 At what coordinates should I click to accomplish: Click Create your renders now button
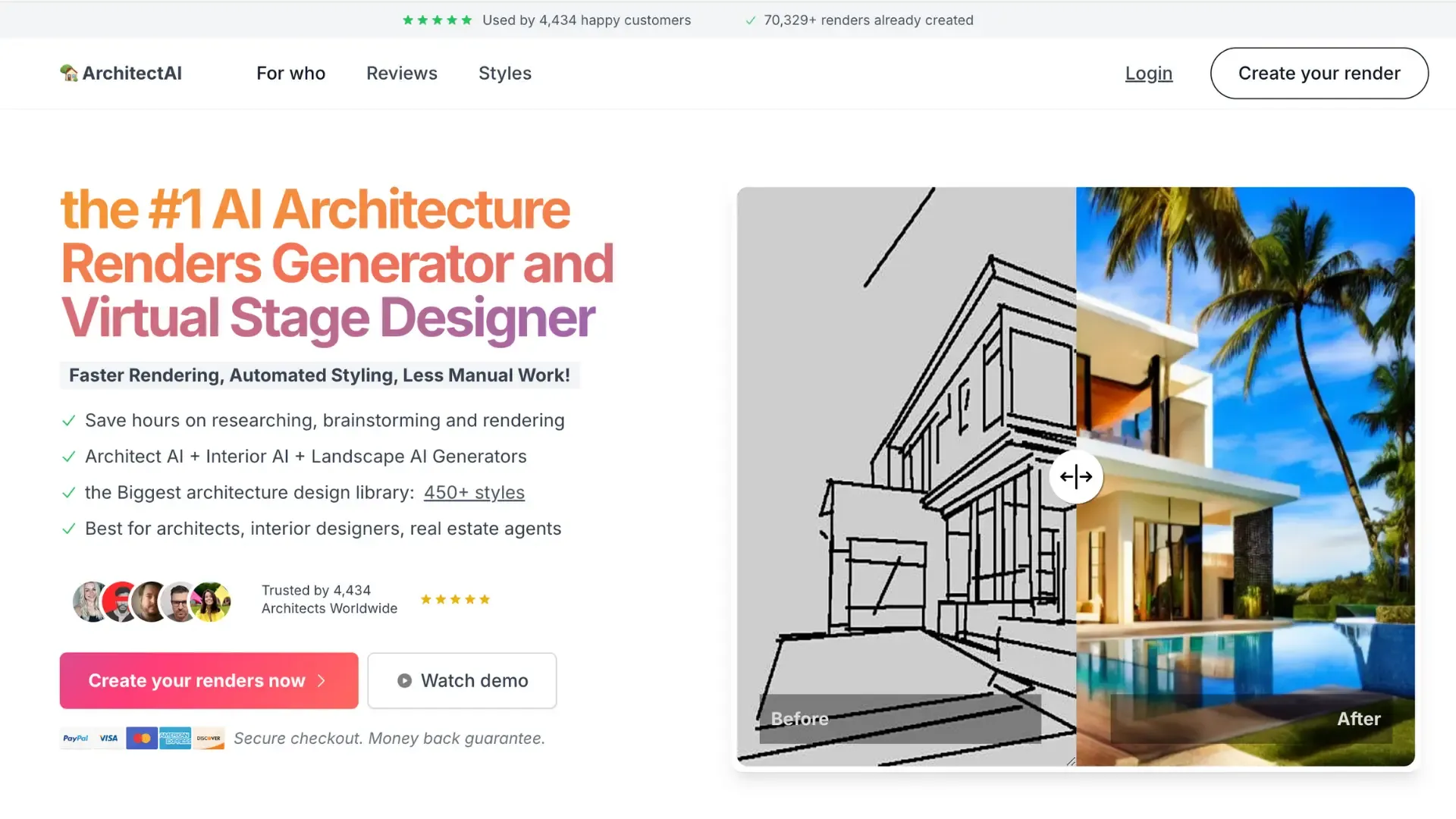point(209,681)
